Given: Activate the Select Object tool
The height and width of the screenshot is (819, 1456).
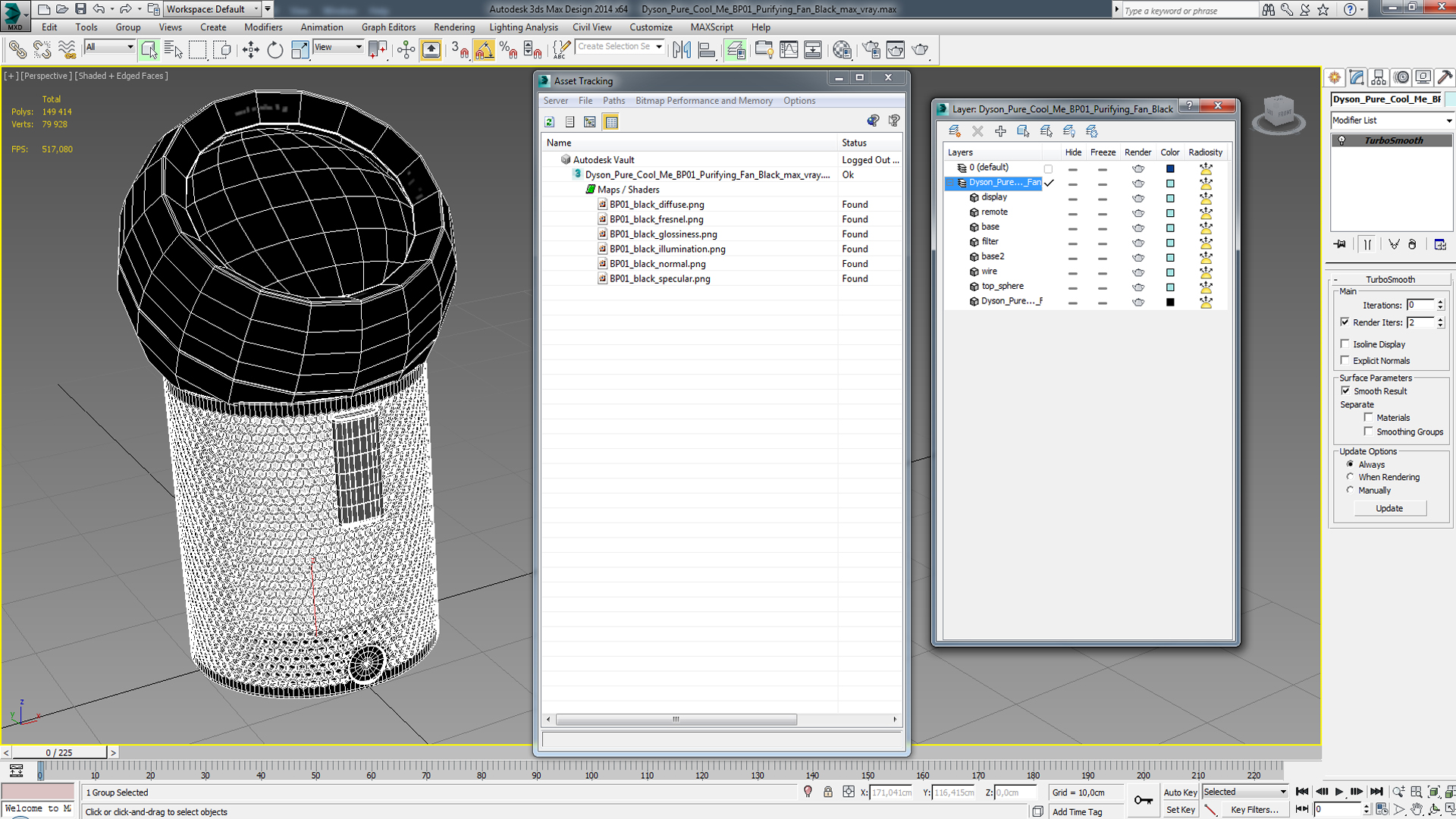Looking at the screenshot, I should [149, 50].
